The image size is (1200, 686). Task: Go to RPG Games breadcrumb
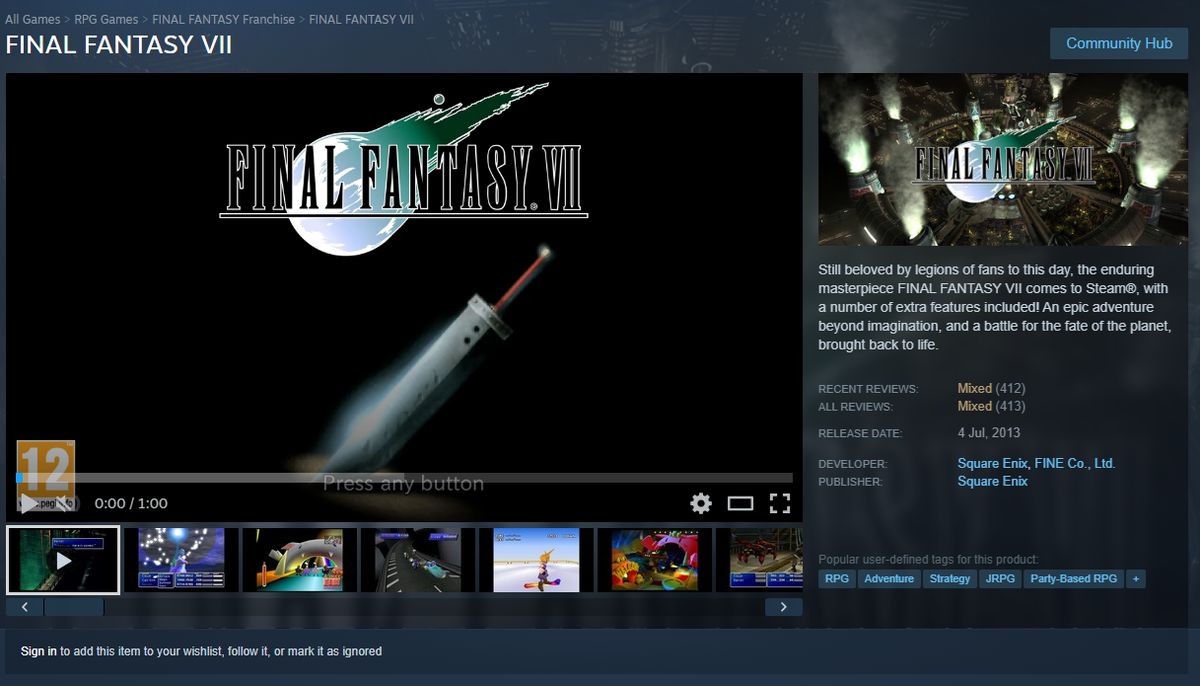click(x=106, y=19)
